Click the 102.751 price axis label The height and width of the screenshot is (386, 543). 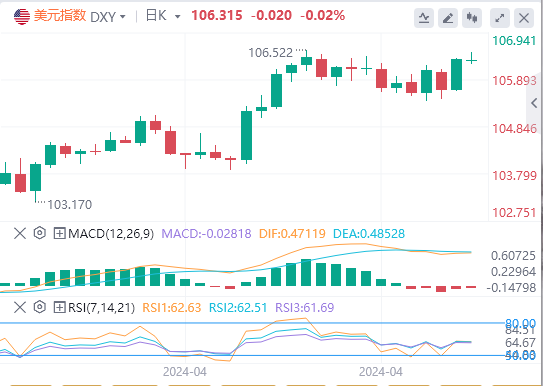(514, 213)
